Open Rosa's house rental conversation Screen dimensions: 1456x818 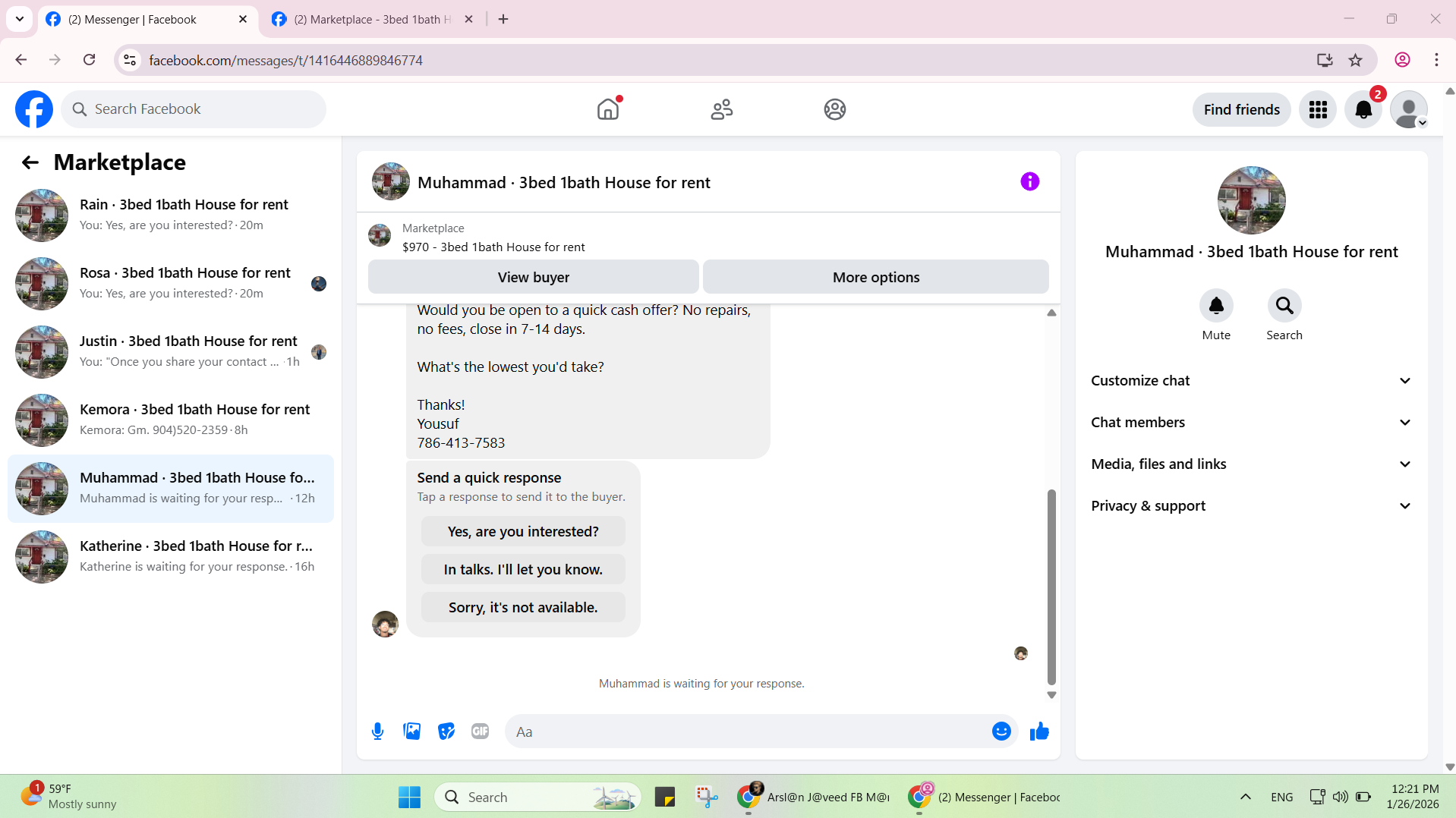(x=171, y=284)
